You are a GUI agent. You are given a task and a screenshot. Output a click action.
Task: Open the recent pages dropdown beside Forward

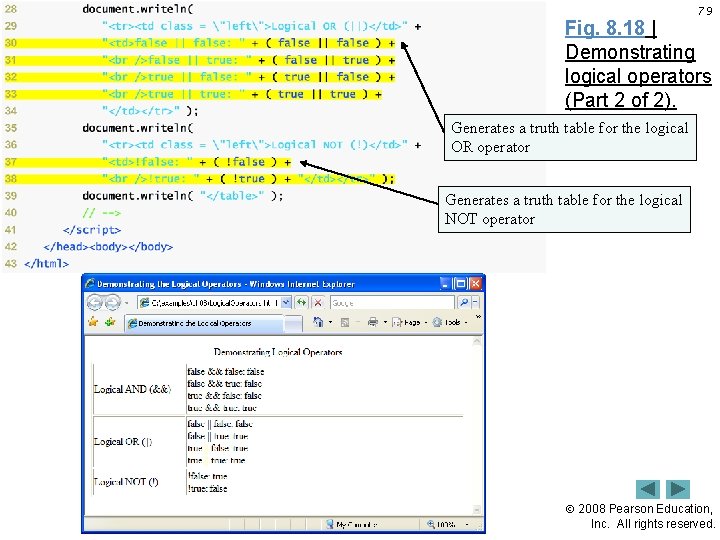pyautogui.click(x=126, y=303)
